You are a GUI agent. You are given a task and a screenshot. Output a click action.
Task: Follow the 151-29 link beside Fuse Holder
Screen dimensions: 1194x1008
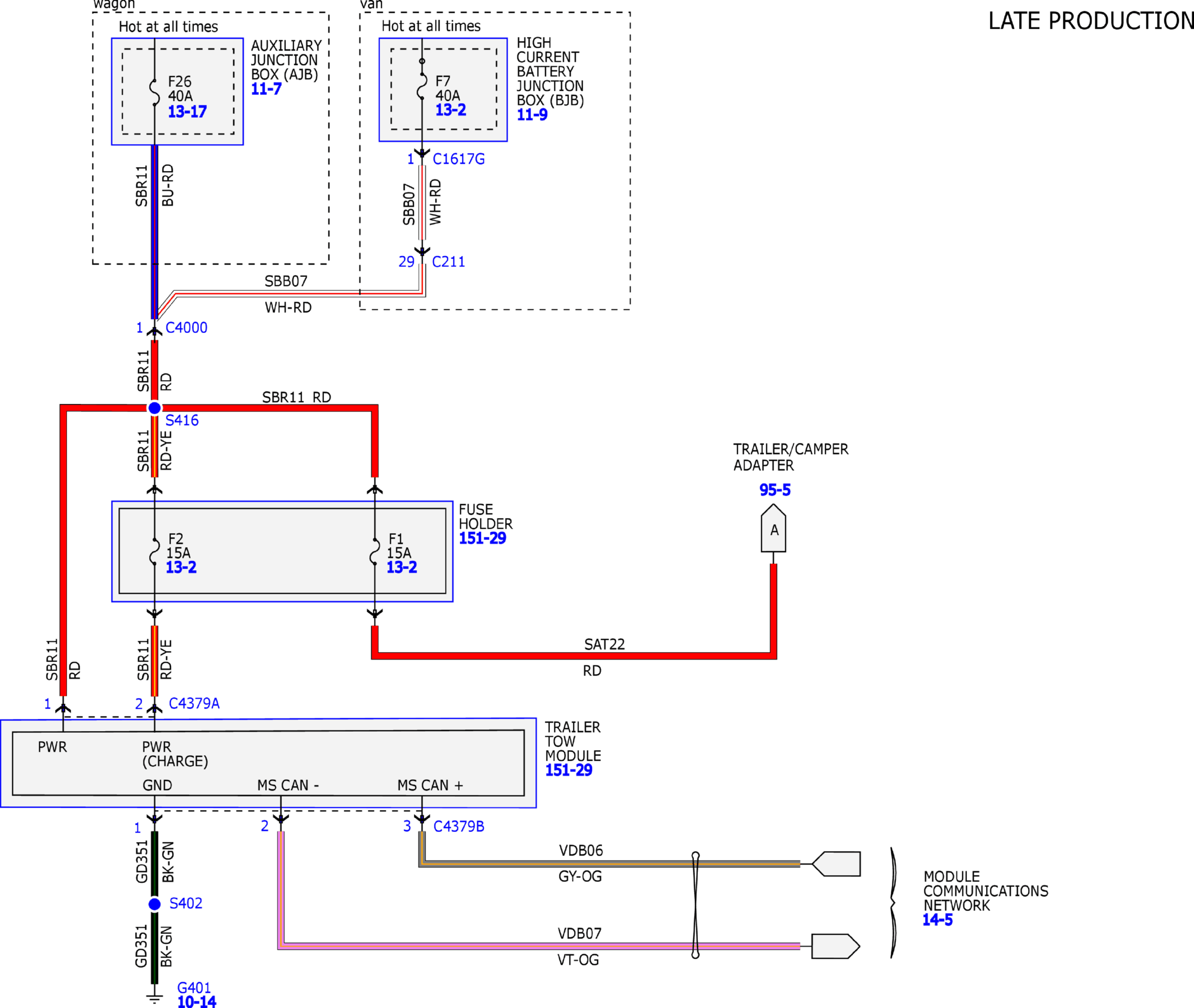pos(482,538)
